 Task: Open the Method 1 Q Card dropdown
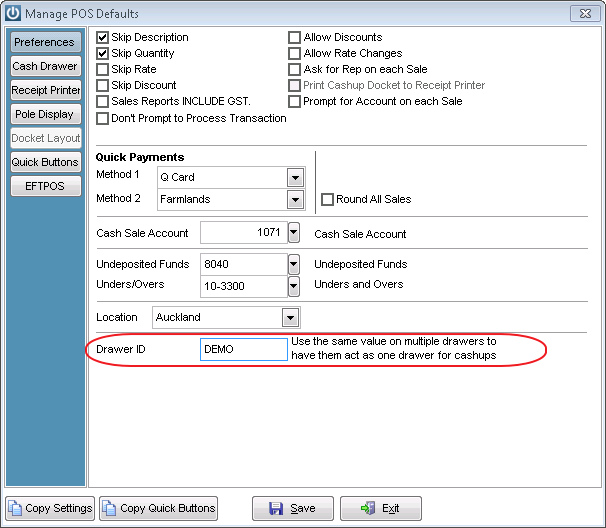pyautogui.click(x=296, y=178)
